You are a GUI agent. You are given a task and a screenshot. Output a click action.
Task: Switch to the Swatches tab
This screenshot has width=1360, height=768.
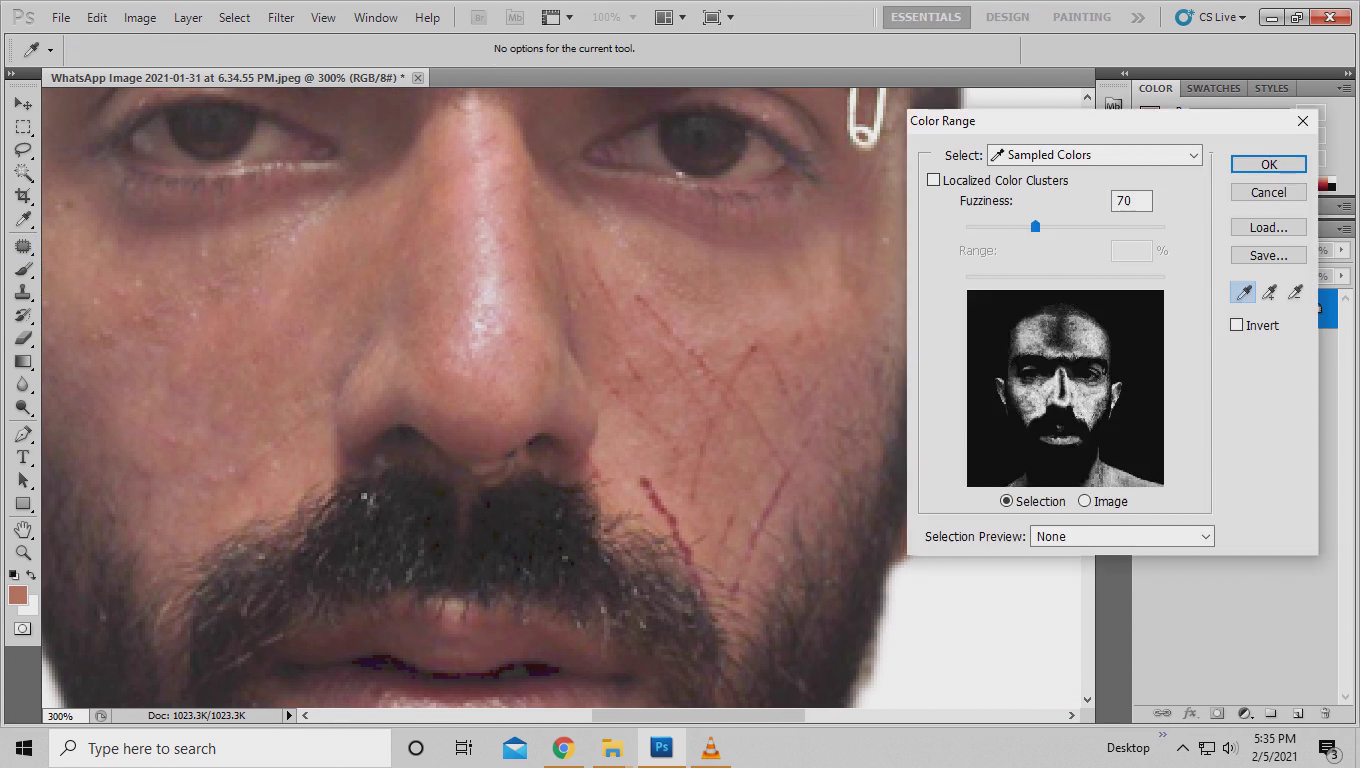[x=1213, y=88]
